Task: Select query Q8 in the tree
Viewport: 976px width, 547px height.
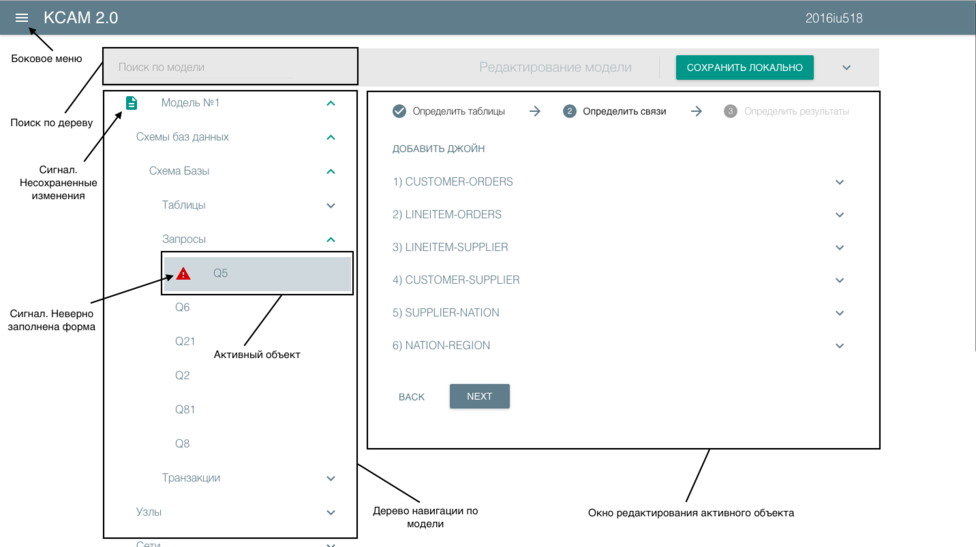Action: [x=182, y=444]
